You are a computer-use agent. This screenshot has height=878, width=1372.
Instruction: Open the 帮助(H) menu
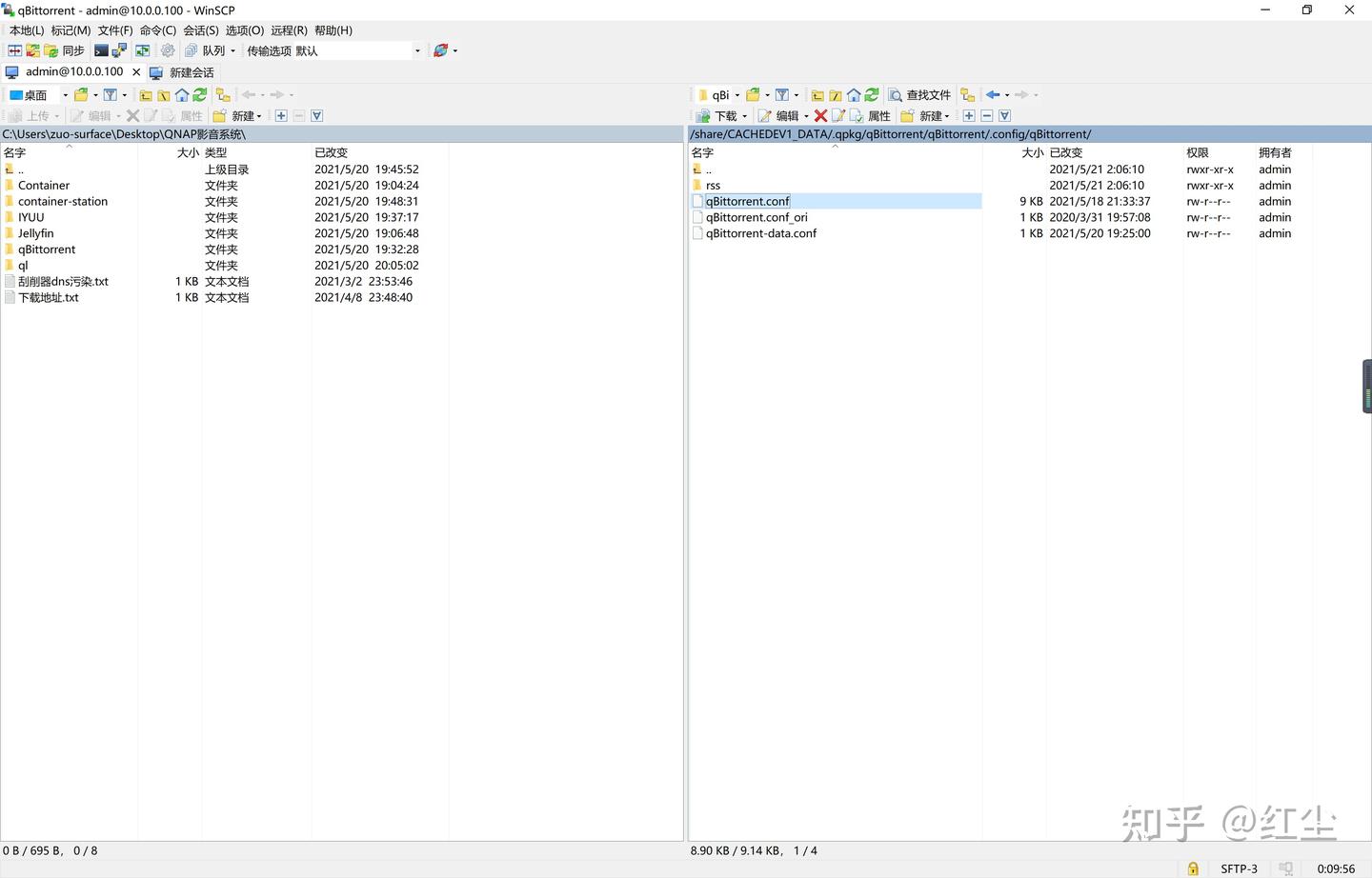(x=333, y=30)
